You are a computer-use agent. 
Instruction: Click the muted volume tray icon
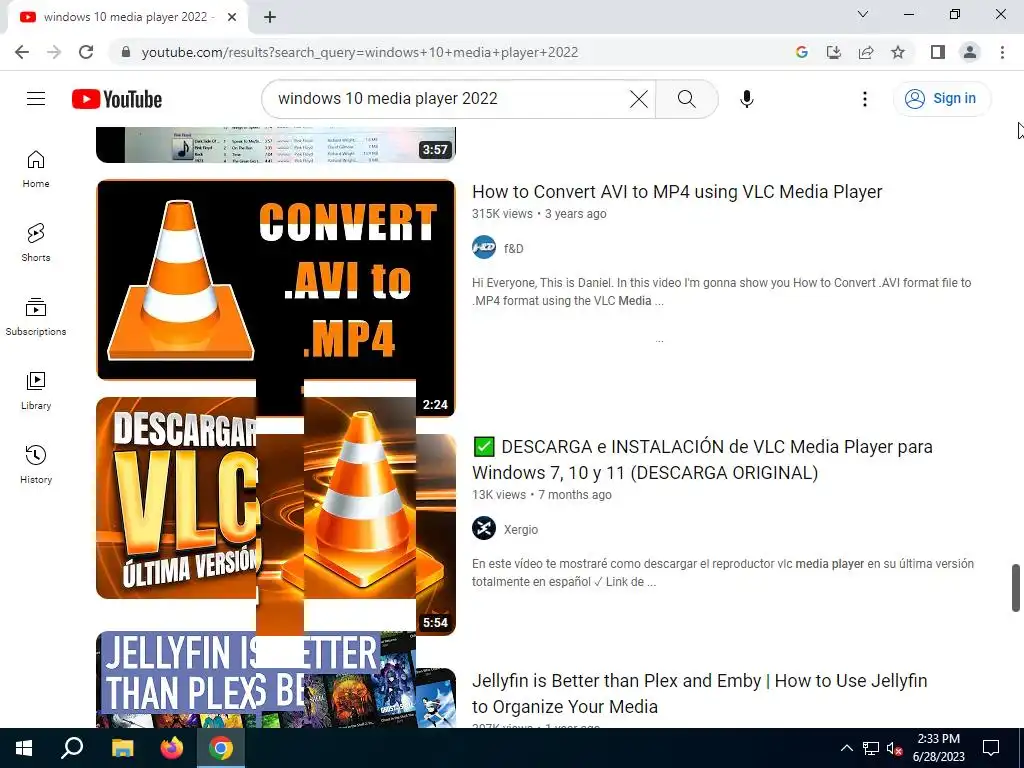tap(895, 748)
